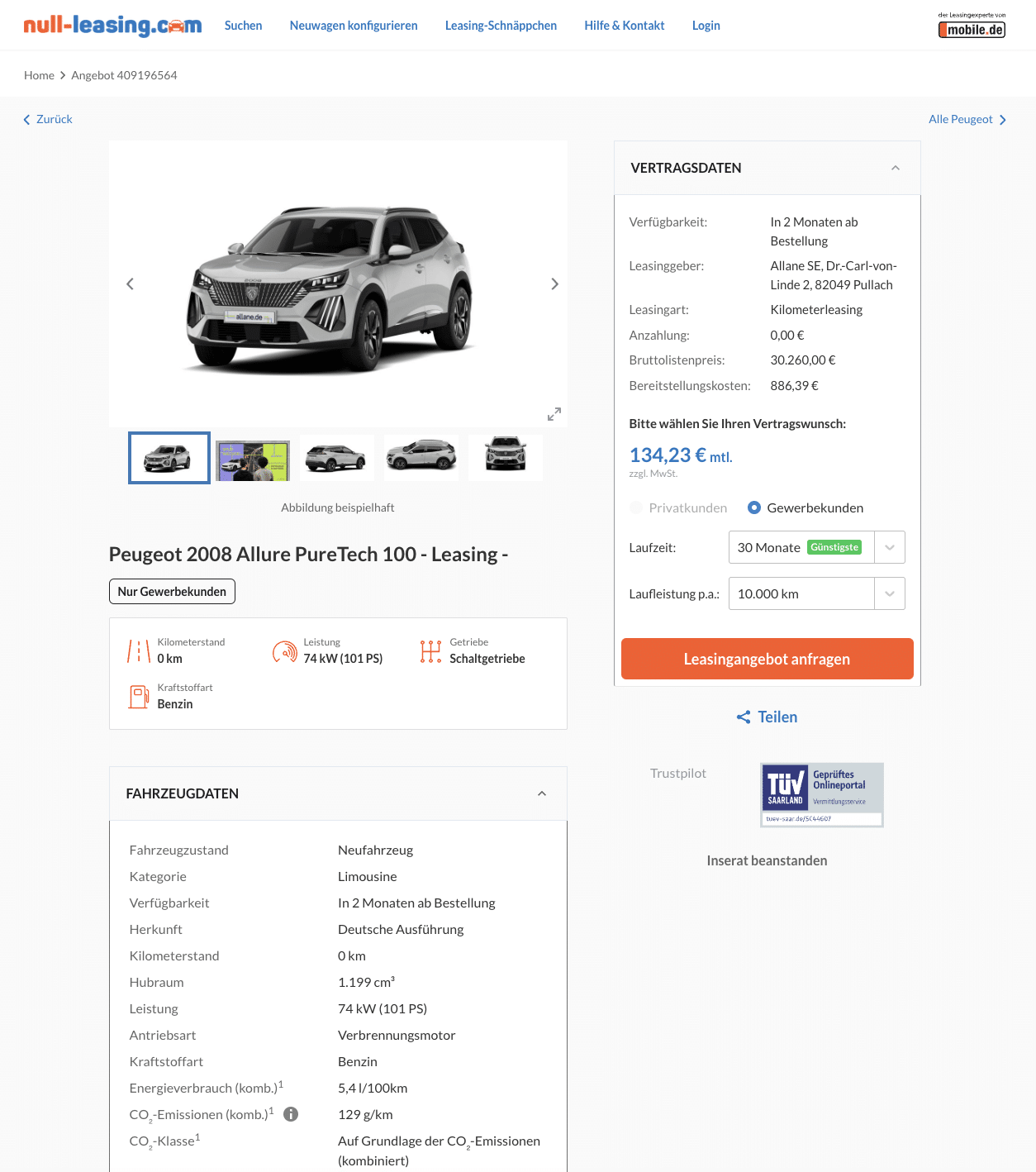
Task: Collapse the Vertragsdaten section
Action: [x=896, y=168]
